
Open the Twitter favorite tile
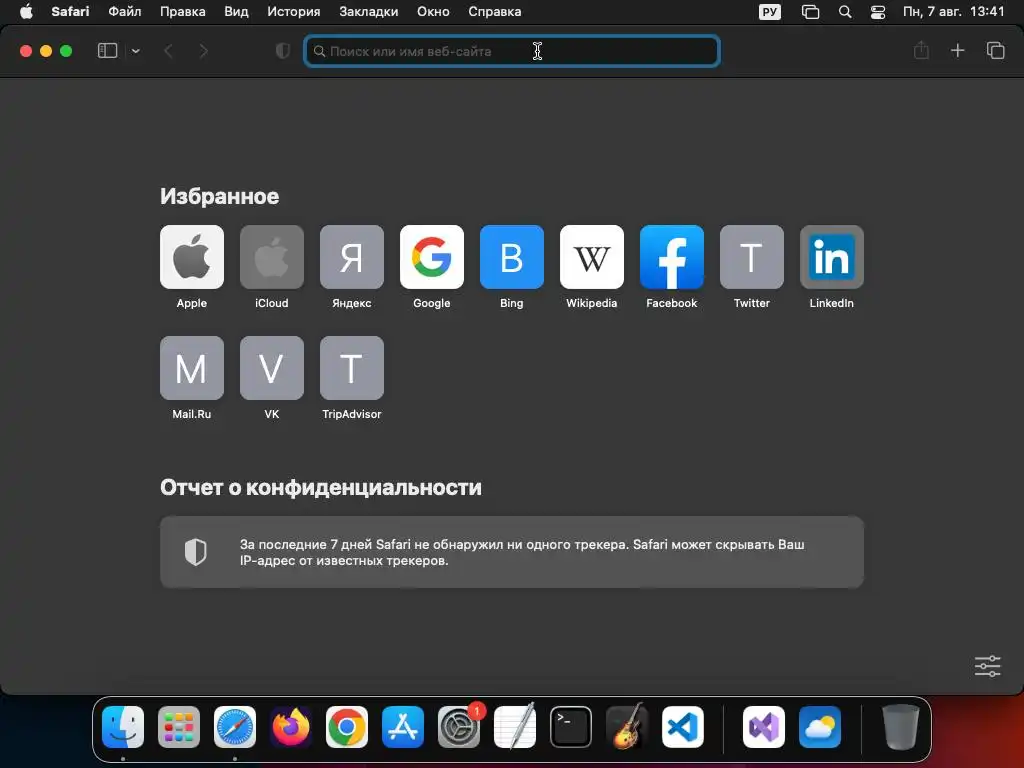coord(752,257)
